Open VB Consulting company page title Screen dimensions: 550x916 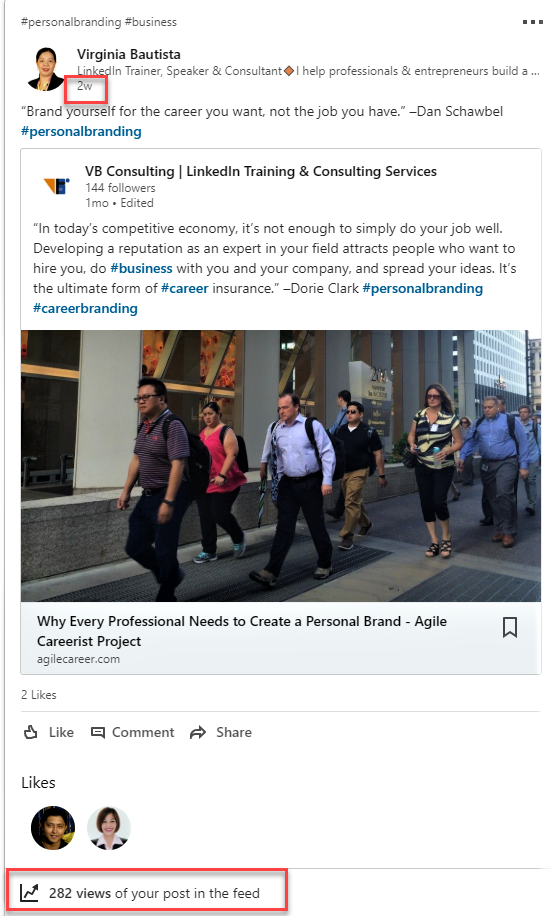point(261,171)
